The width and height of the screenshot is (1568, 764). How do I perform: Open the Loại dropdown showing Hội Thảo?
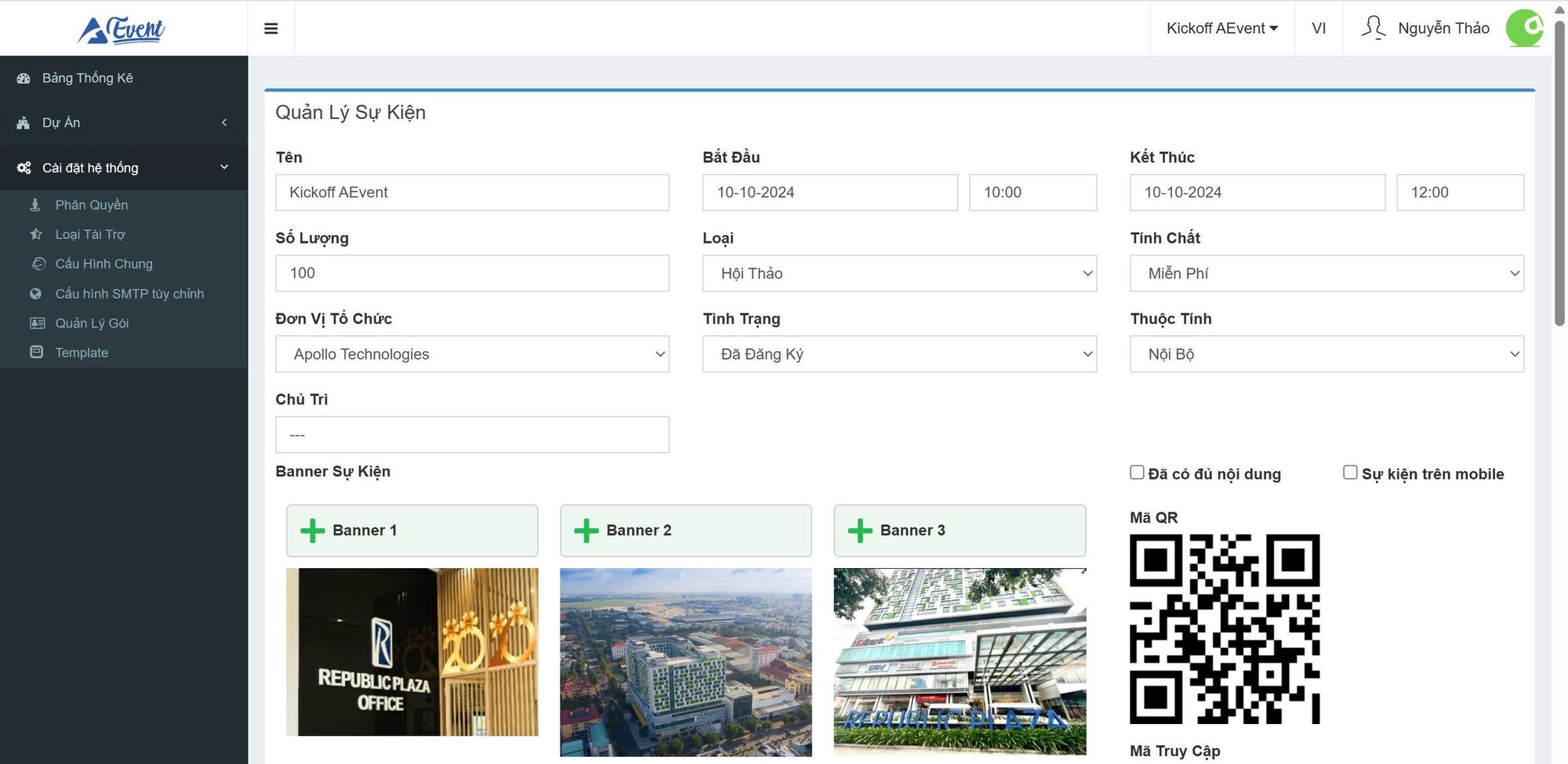(899, 273)
